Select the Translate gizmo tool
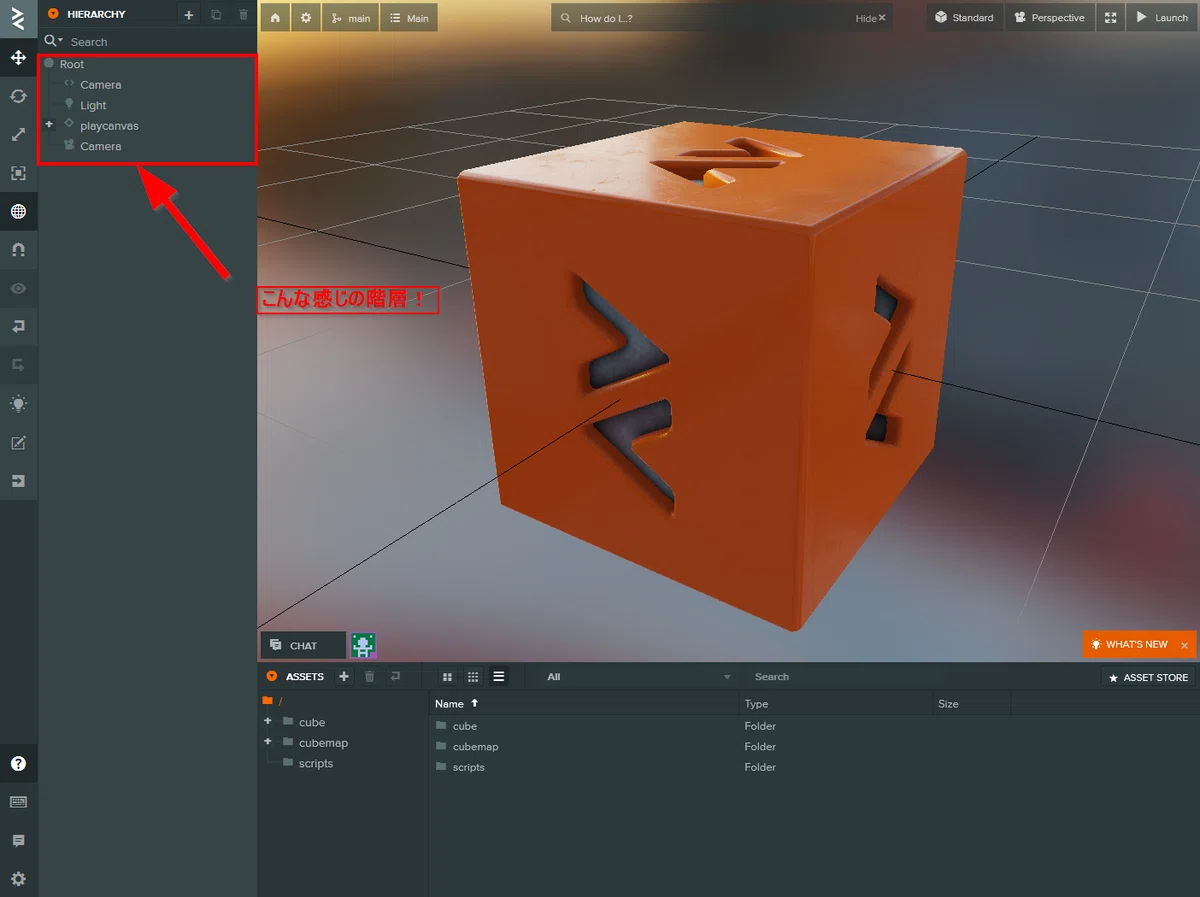The height and width of the screenshot is (897, 1200). pos(18,57)
